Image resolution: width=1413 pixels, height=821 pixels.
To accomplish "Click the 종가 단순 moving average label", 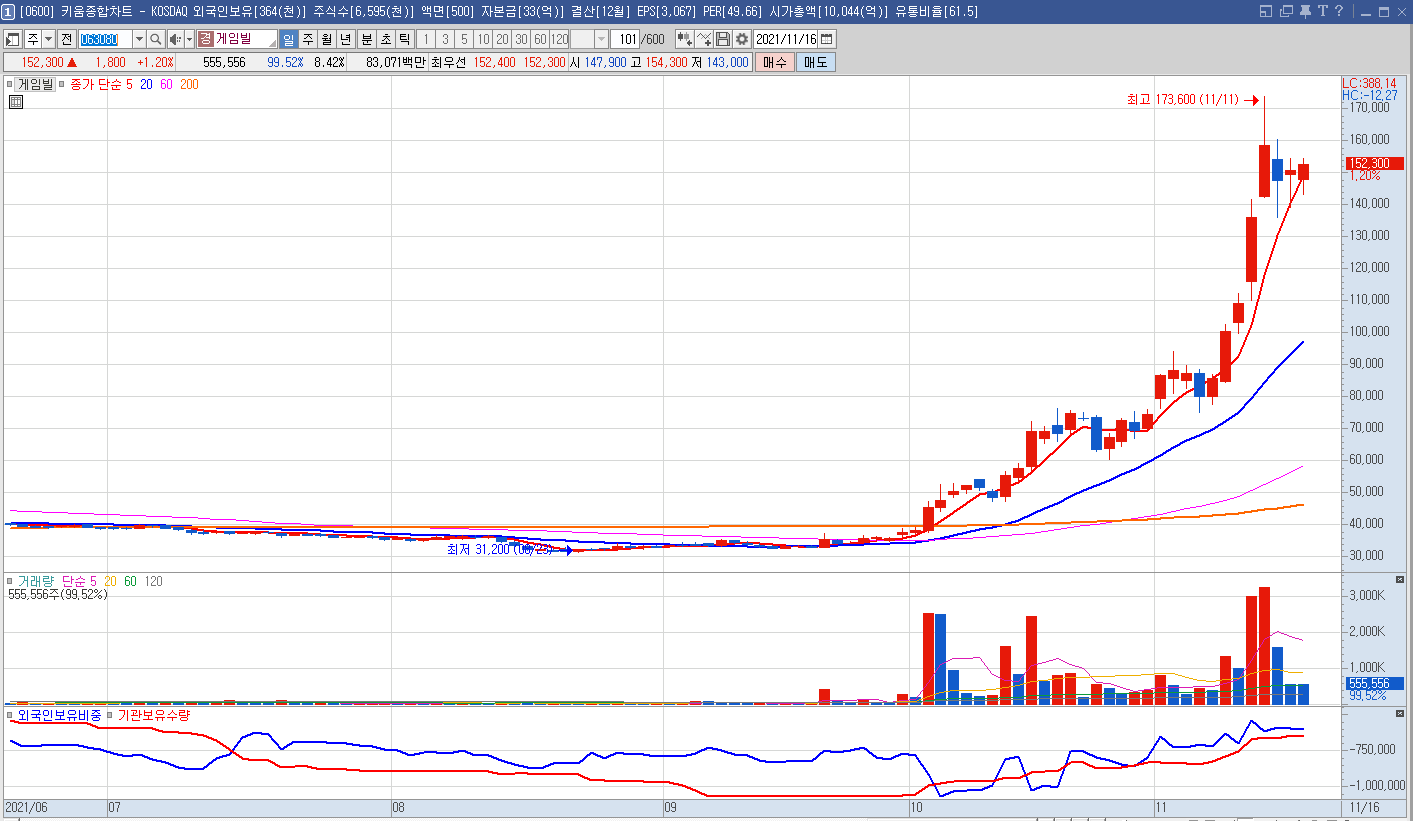I will [x=96, y=85].
